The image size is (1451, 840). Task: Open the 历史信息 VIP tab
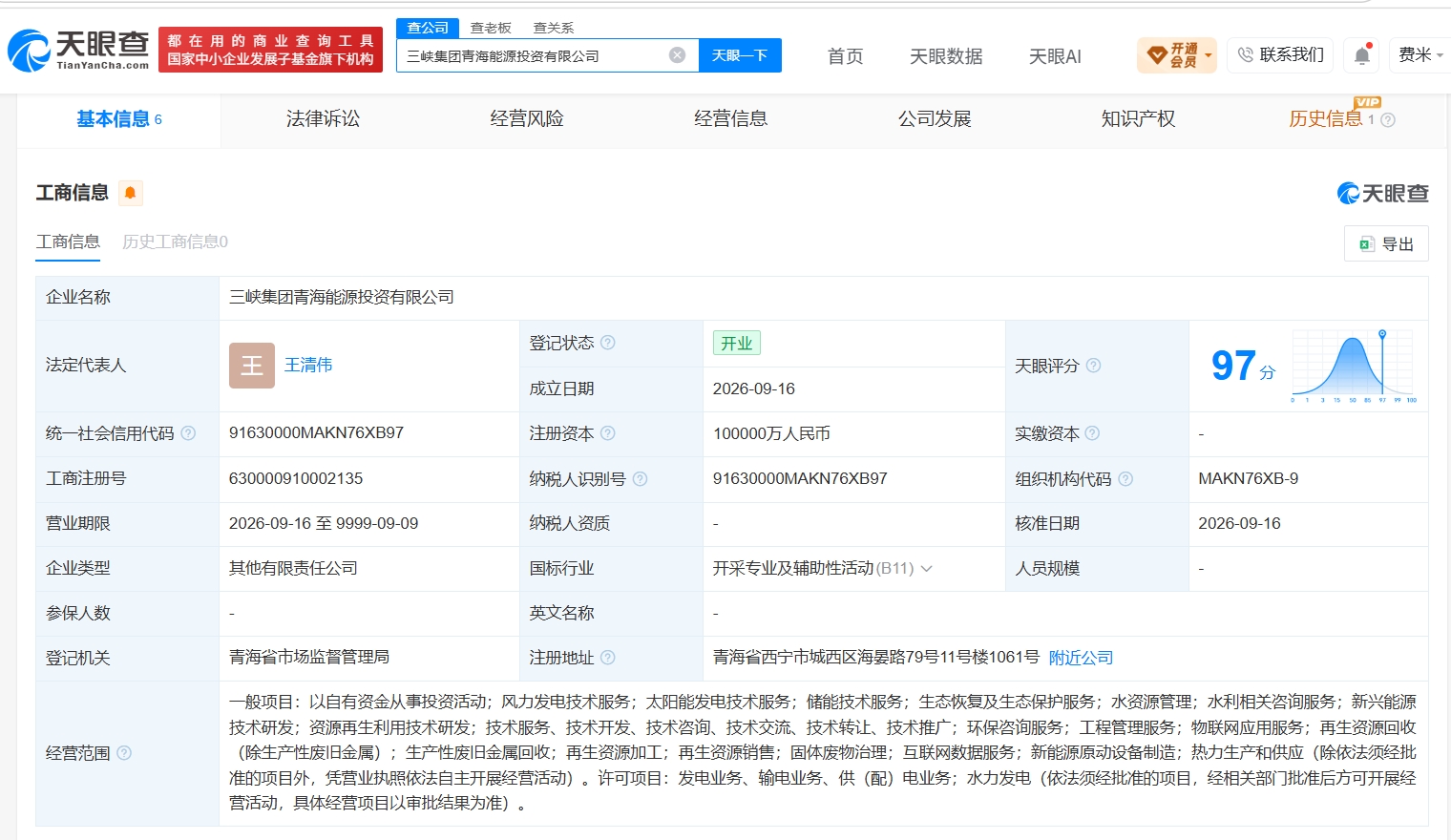coord(1326,119)
